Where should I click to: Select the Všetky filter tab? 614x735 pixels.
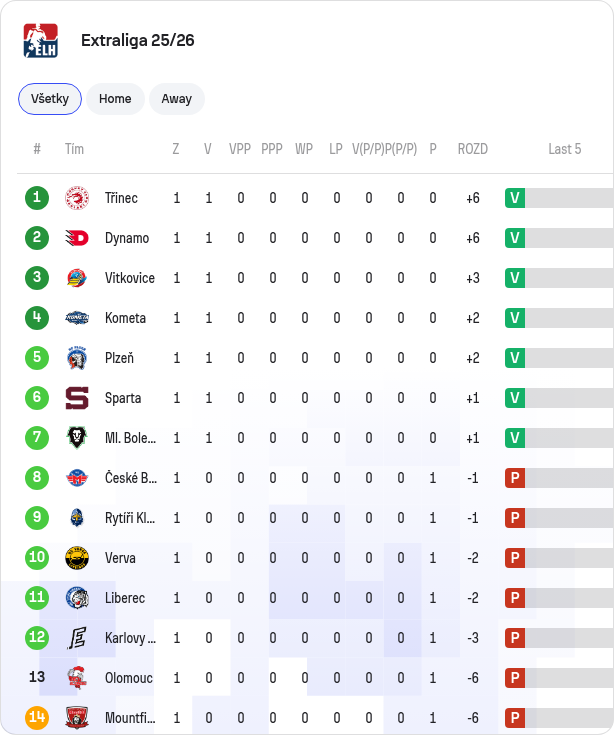[50, 99]
